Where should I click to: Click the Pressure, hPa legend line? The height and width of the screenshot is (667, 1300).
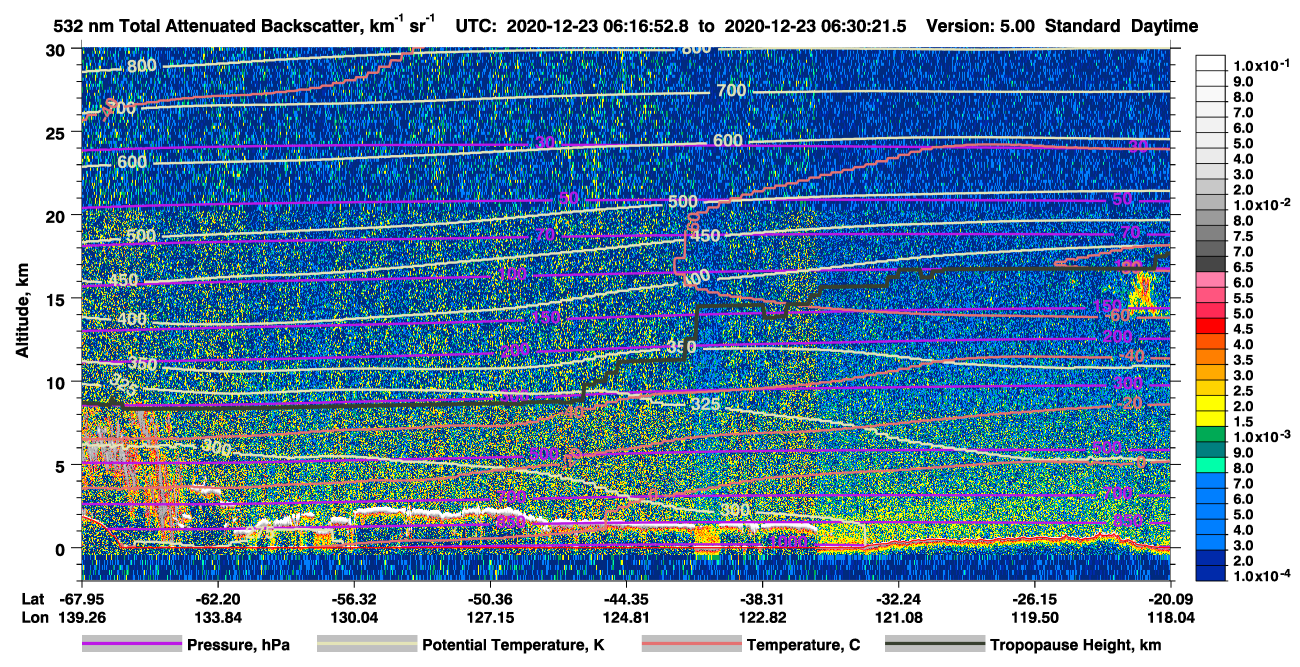tap(131, 645)
